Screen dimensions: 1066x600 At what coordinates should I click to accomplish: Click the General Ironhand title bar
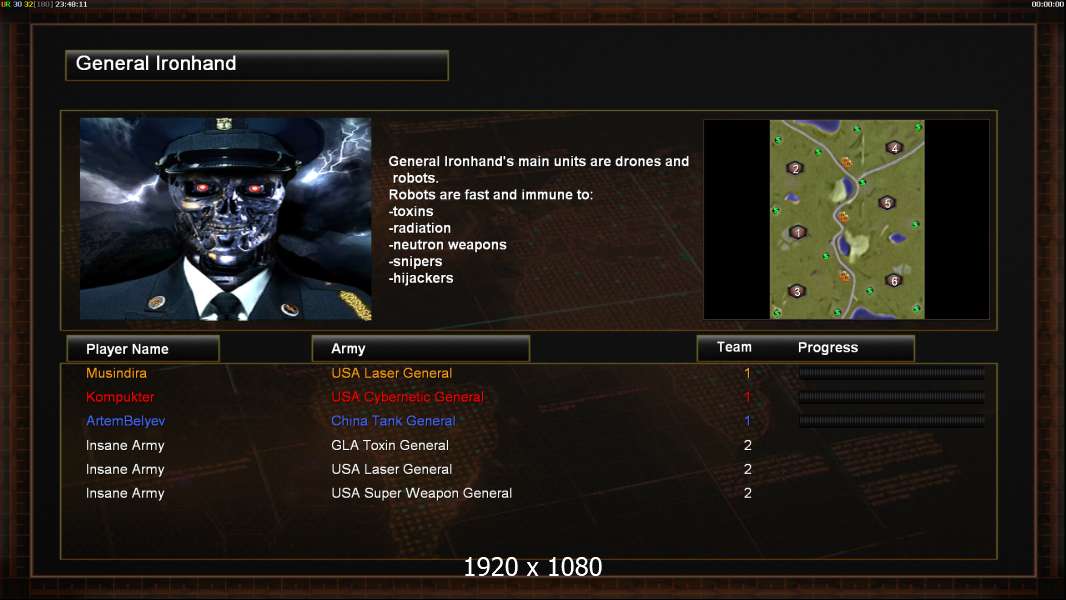tap(257, 65)
